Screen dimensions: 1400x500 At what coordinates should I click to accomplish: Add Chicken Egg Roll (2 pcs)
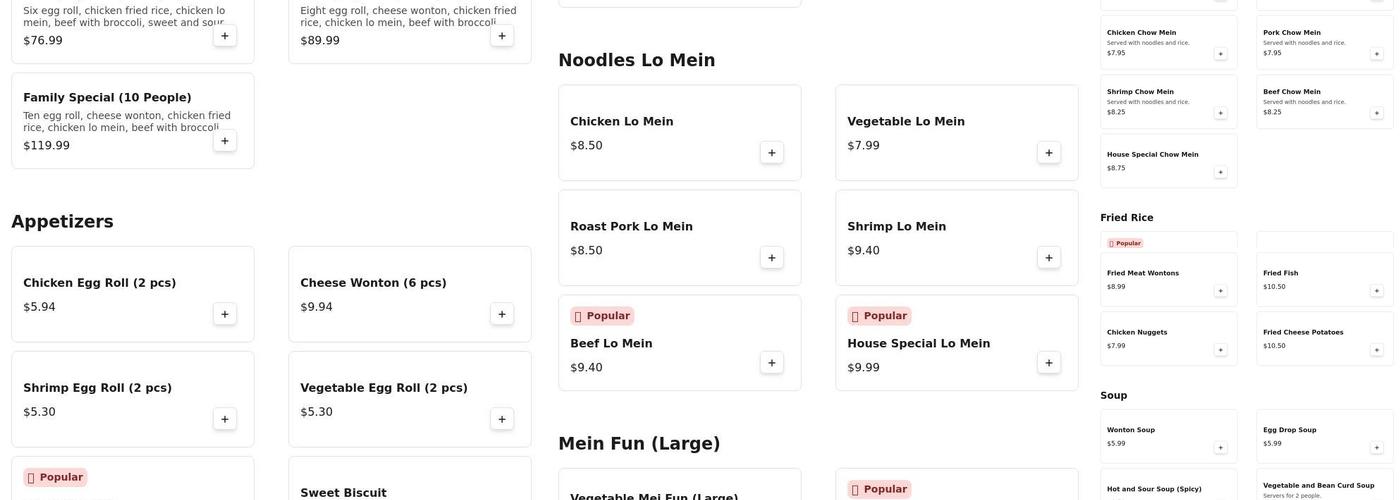tap(224, 314)
